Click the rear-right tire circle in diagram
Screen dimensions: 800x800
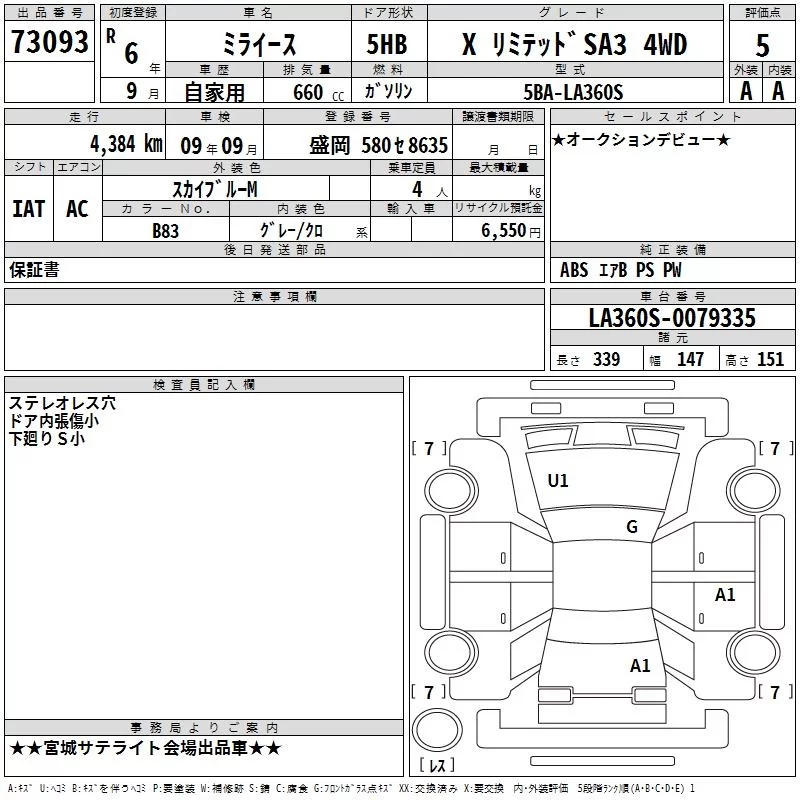coord(752,651)
